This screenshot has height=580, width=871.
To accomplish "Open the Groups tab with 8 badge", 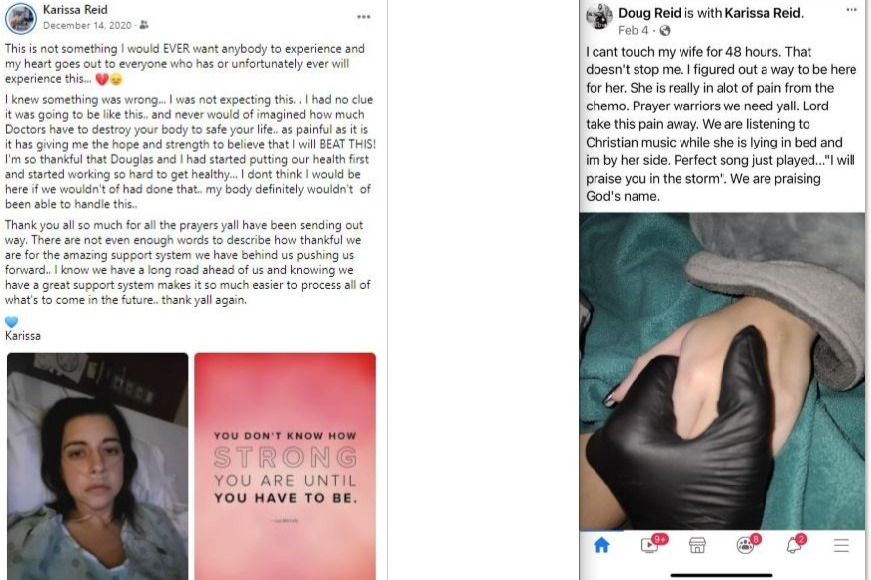I will point(747,544).
